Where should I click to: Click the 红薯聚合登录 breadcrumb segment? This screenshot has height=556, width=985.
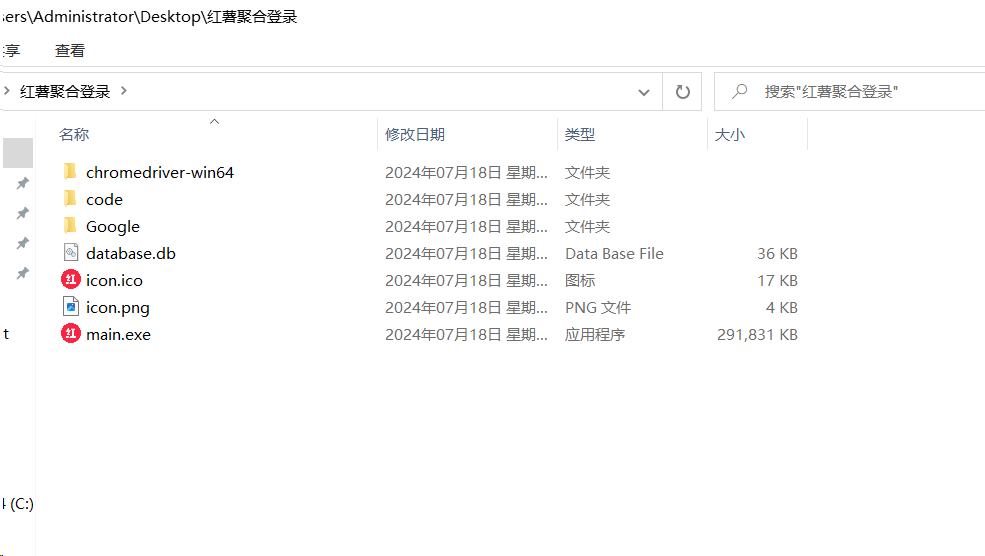(65, 91)
